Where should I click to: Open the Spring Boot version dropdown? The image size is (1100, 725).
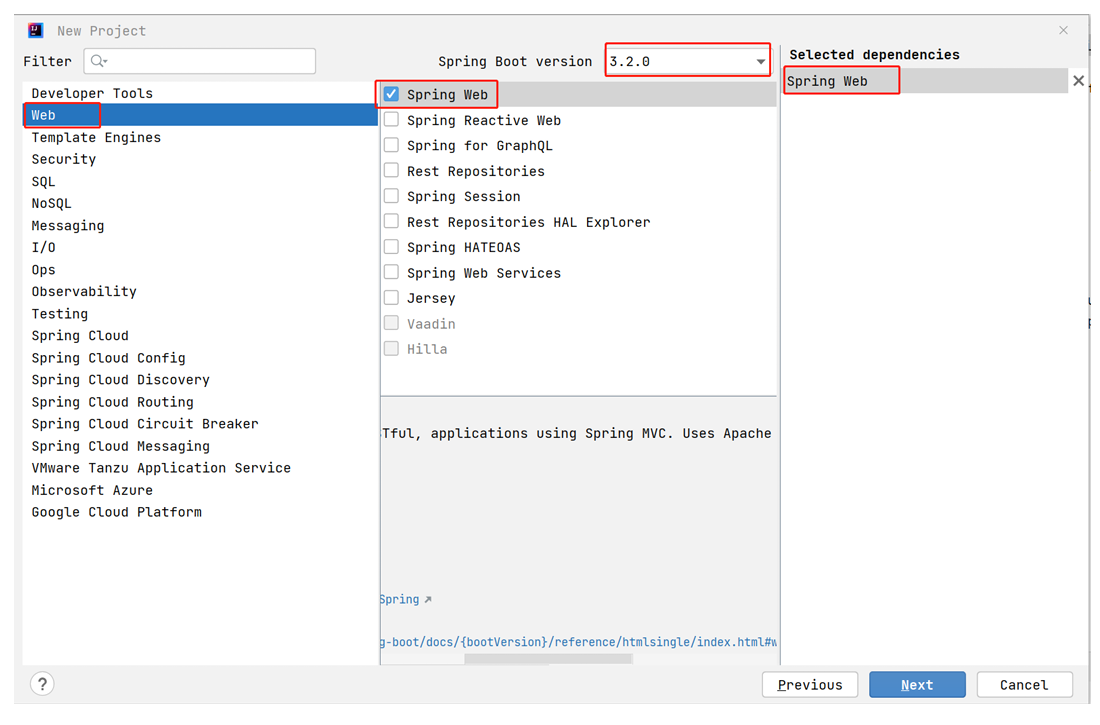click(688, 61)
